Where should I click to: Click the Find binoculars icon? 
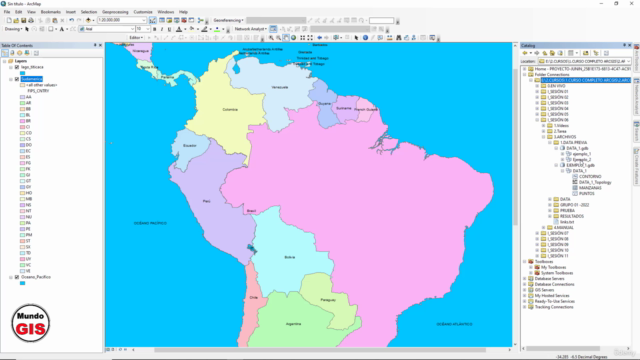(399, 38)
